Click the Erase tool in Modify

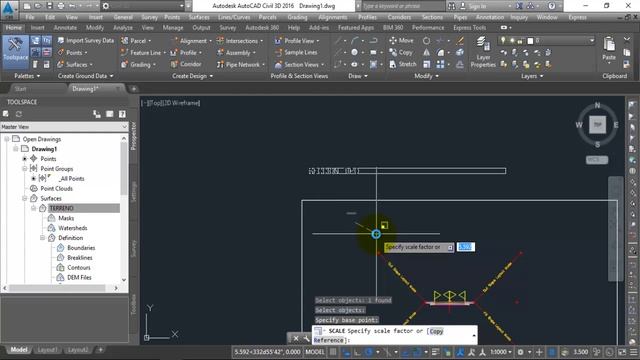tap(460, 40)
